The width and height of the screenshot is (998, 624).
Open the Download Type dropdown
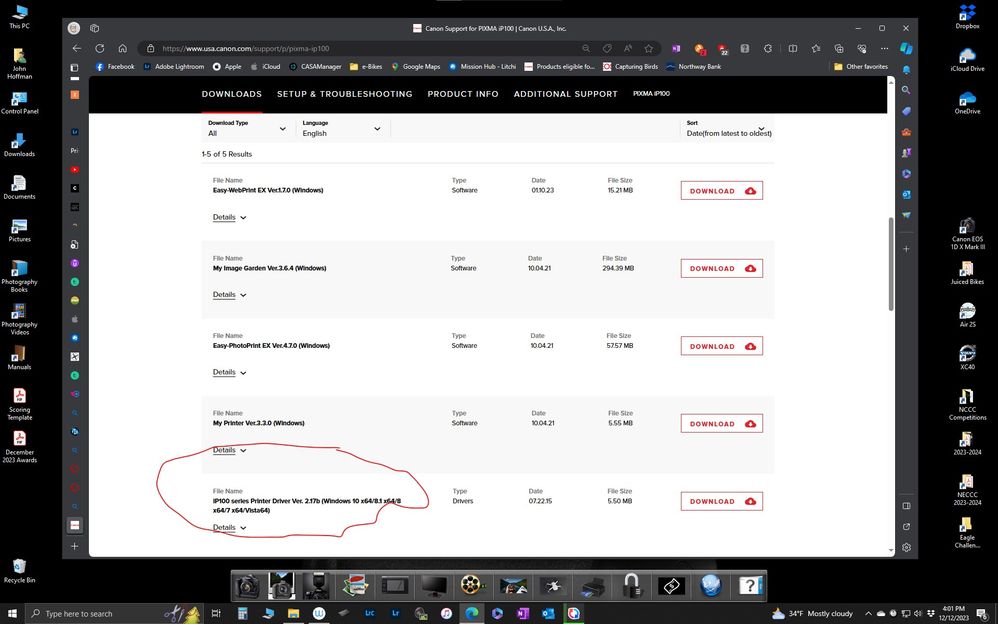pyautogui.click(x=246, y=128)
